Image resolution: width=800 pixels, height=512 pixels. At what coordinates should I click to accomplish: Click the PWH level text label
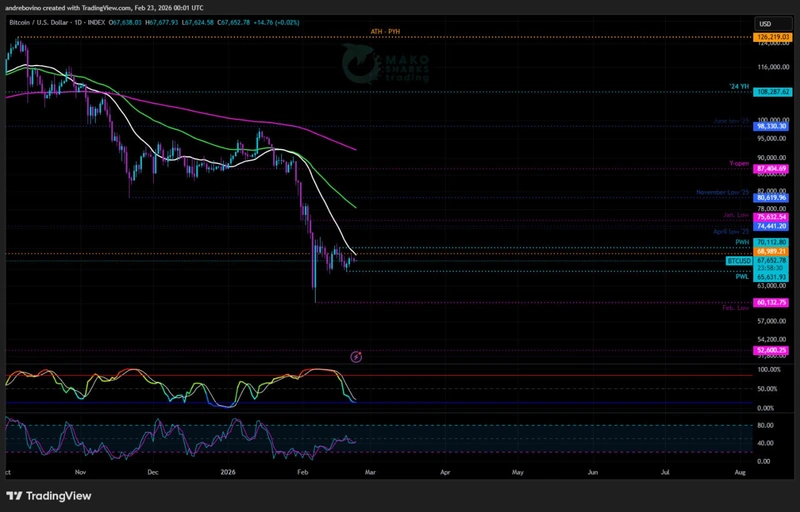point(743,242)
